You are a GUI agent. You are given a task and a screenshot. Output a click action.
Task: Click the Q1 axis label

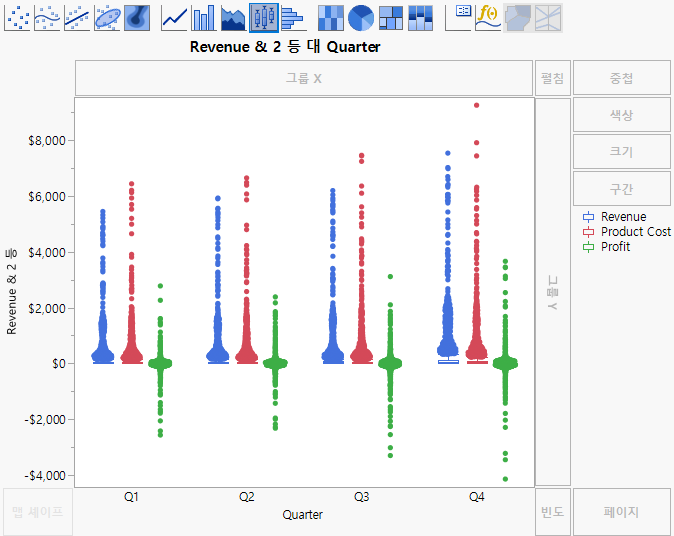pos(131,497)
